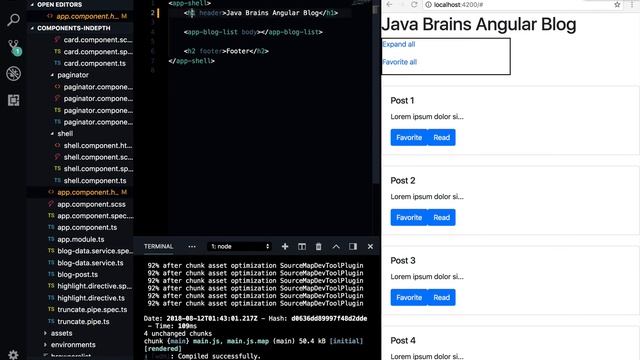The width and height of the screenshot is (640, 360).
Task: Click the Footer line in editor
Action: pos(226,51)
